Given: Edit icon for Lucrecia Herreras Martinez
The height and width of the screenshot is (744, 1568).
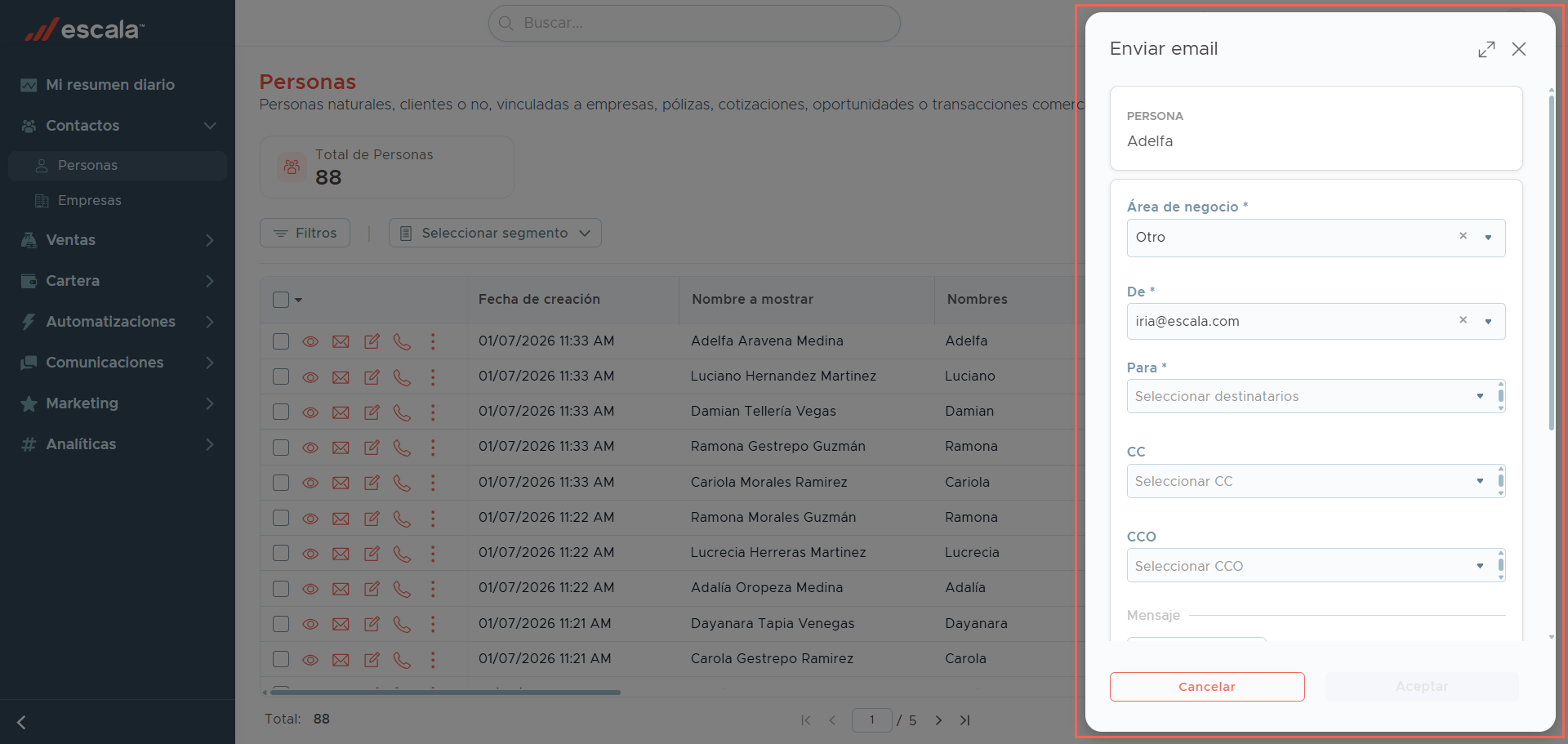Looking at the screenshot, I should tap(372, 553).
